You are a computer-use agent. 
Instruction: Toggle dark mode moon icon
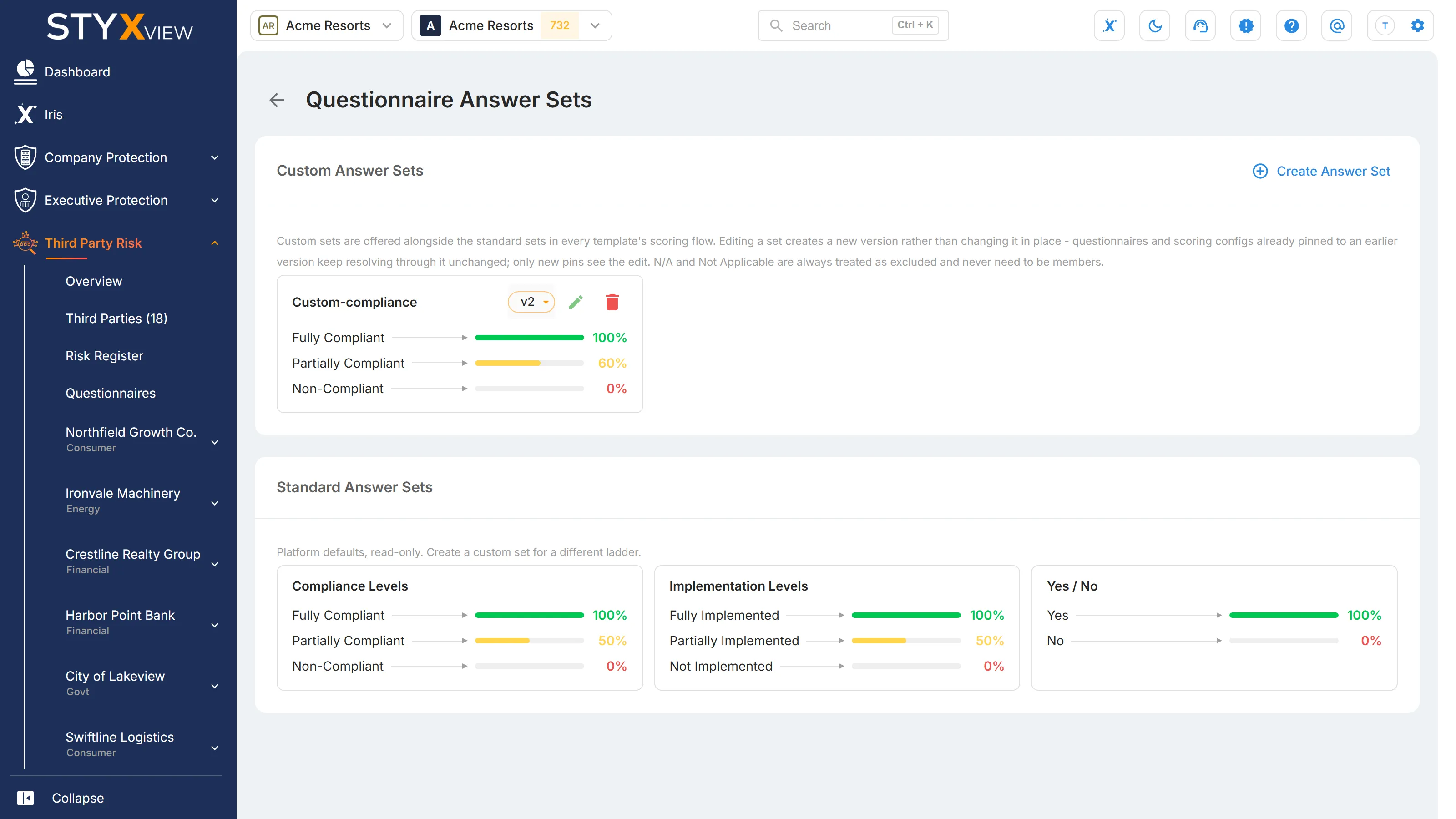(x=1155, y=25)
